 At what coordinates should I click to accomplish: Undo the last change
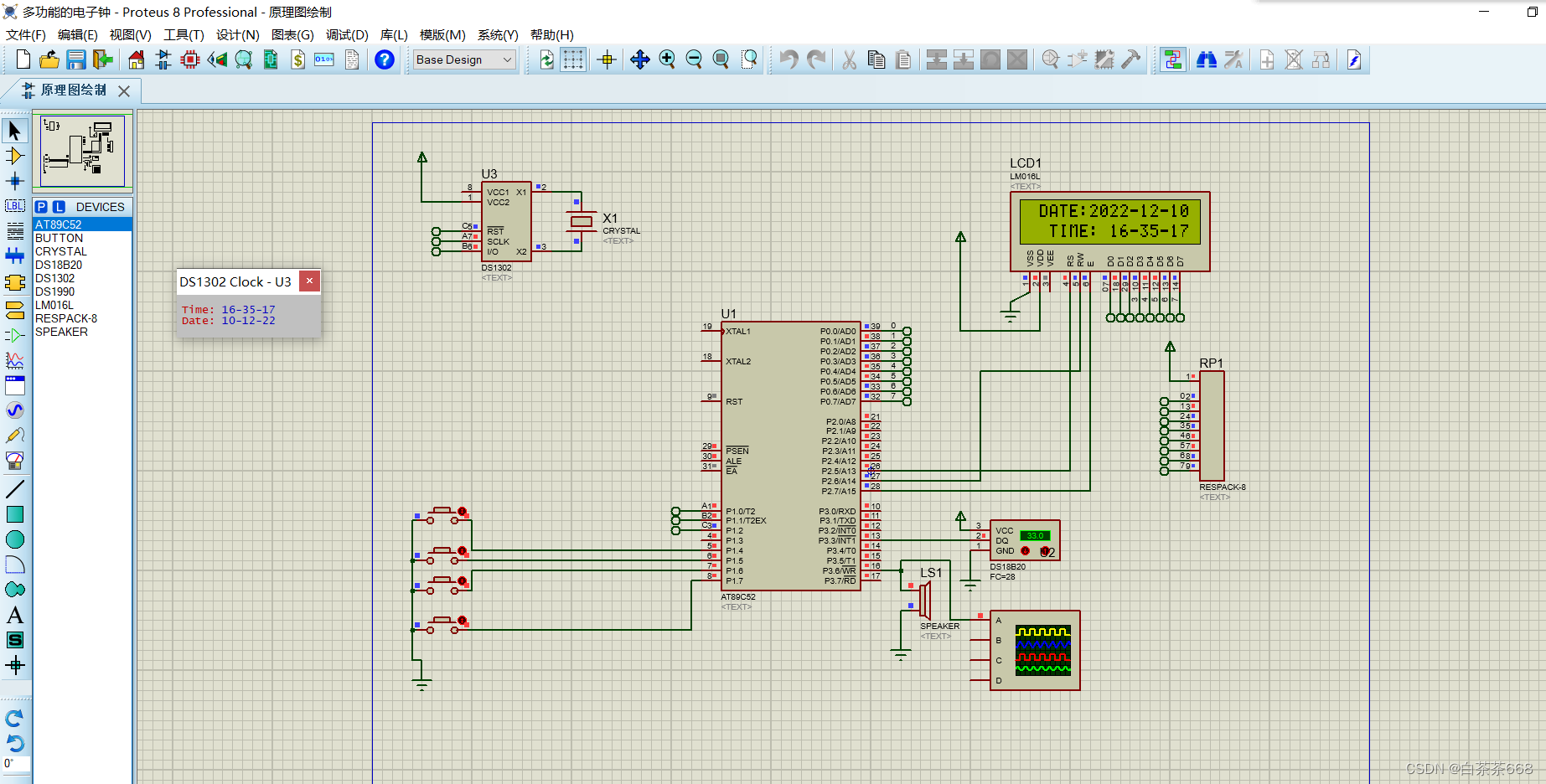pyautogui.click(x=789, y=59)
